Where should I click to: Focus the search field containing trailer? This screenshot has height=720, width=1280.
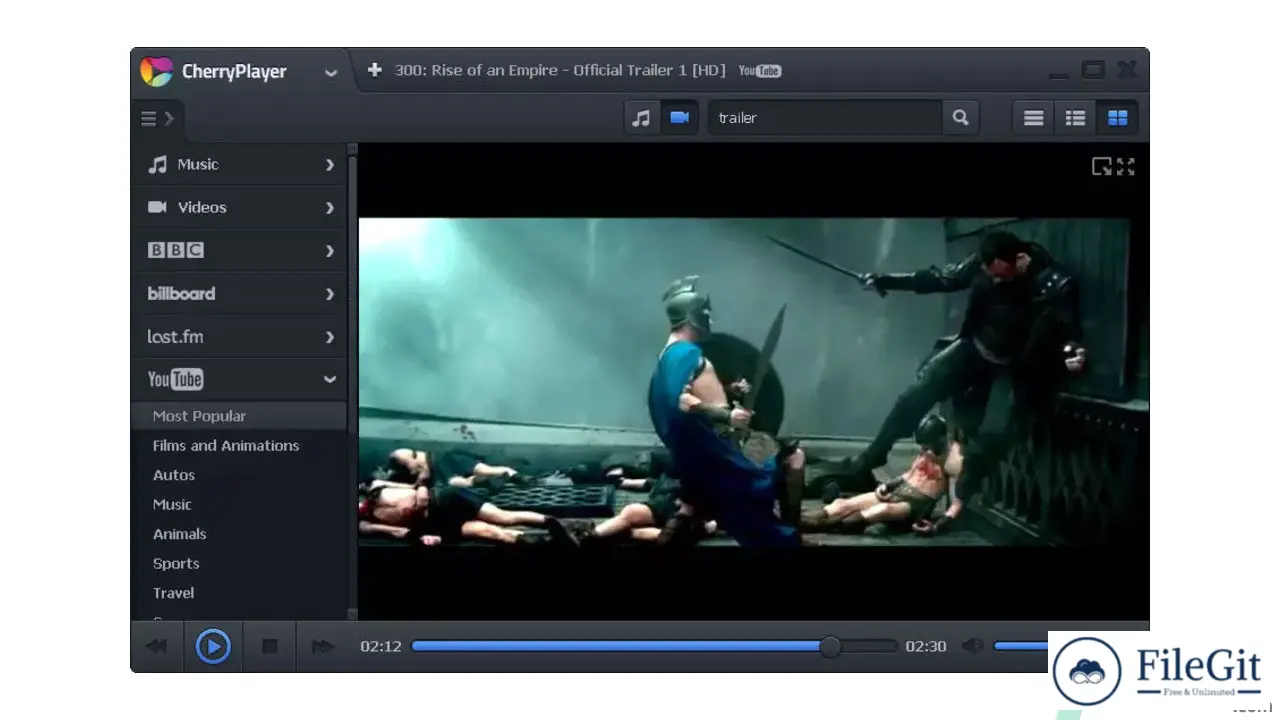point(825,118)
